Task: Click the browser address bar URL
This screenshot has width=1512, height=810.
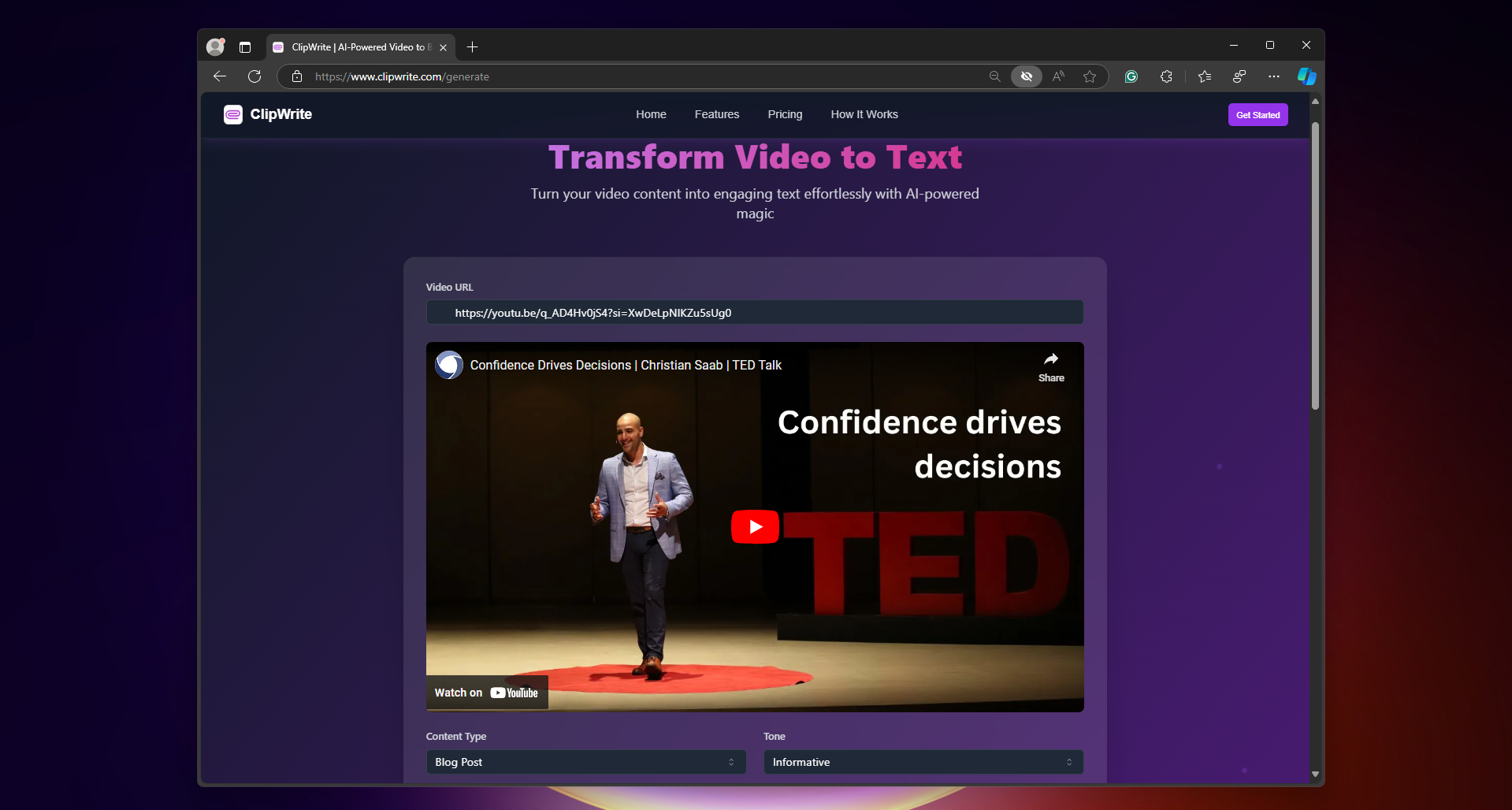Action: point(402,76)
